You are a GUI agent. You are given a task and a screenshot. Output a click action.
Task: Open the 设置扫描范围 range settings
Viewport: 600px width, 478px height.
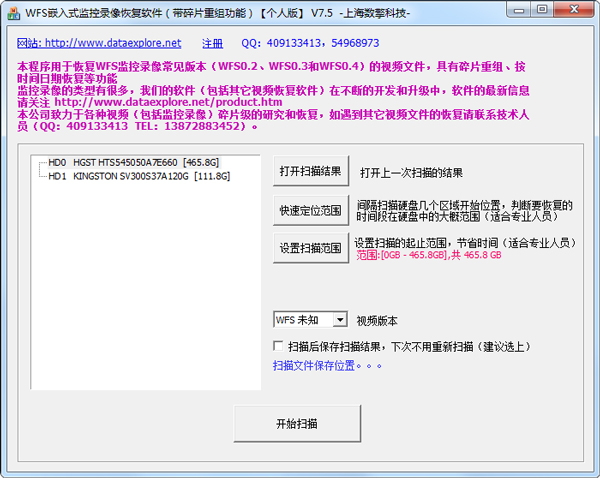coord(309,248)
